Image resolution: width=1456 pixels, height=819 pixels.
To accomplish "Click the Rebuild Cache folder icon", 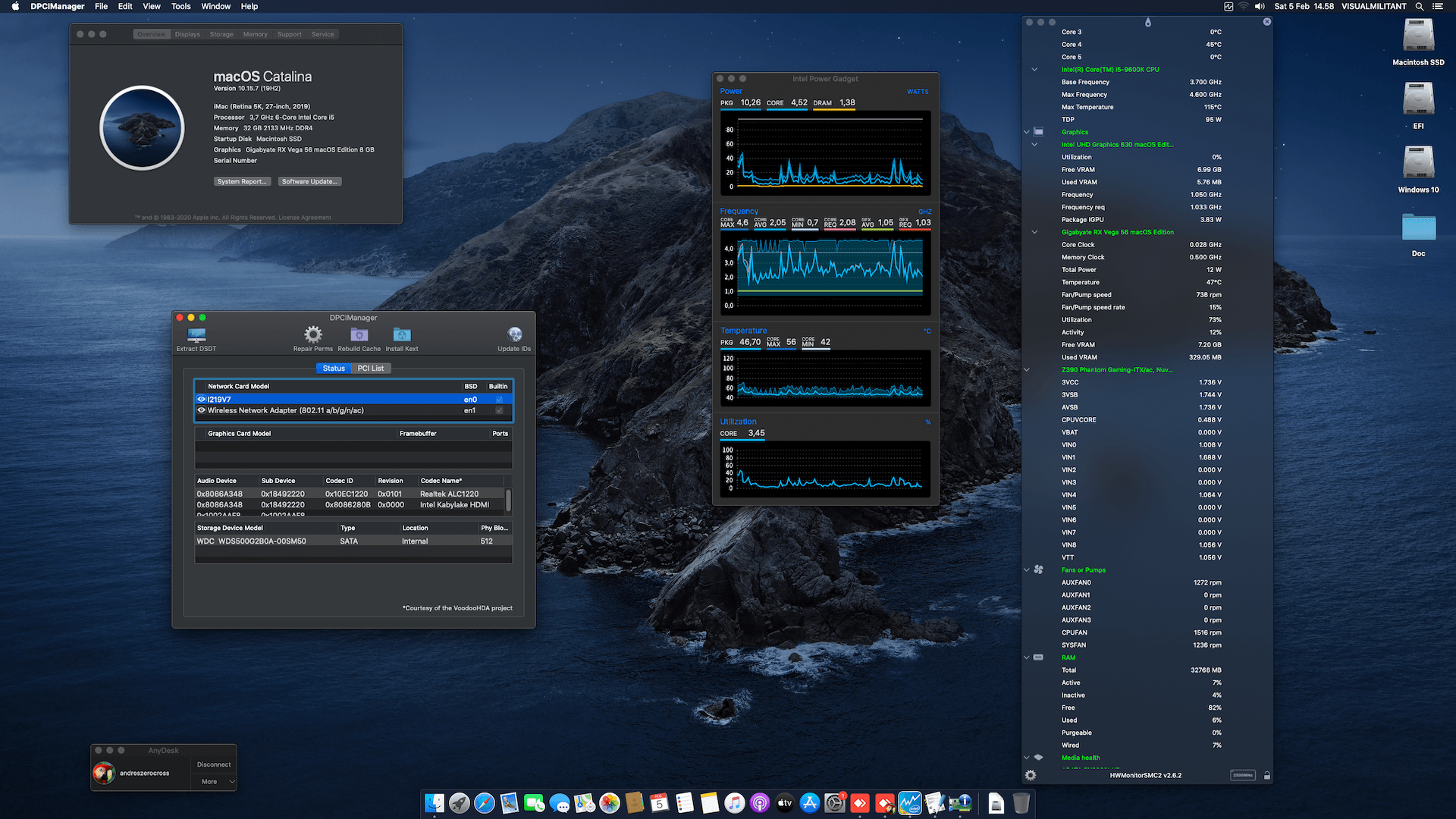I will pyautogui.click(x=359, y=334).
